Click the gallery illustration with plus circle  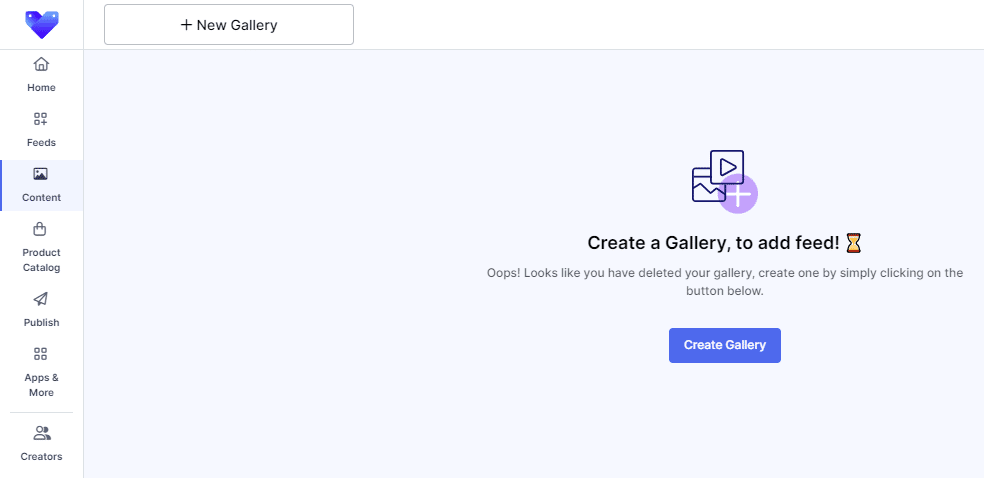[724, 181]
